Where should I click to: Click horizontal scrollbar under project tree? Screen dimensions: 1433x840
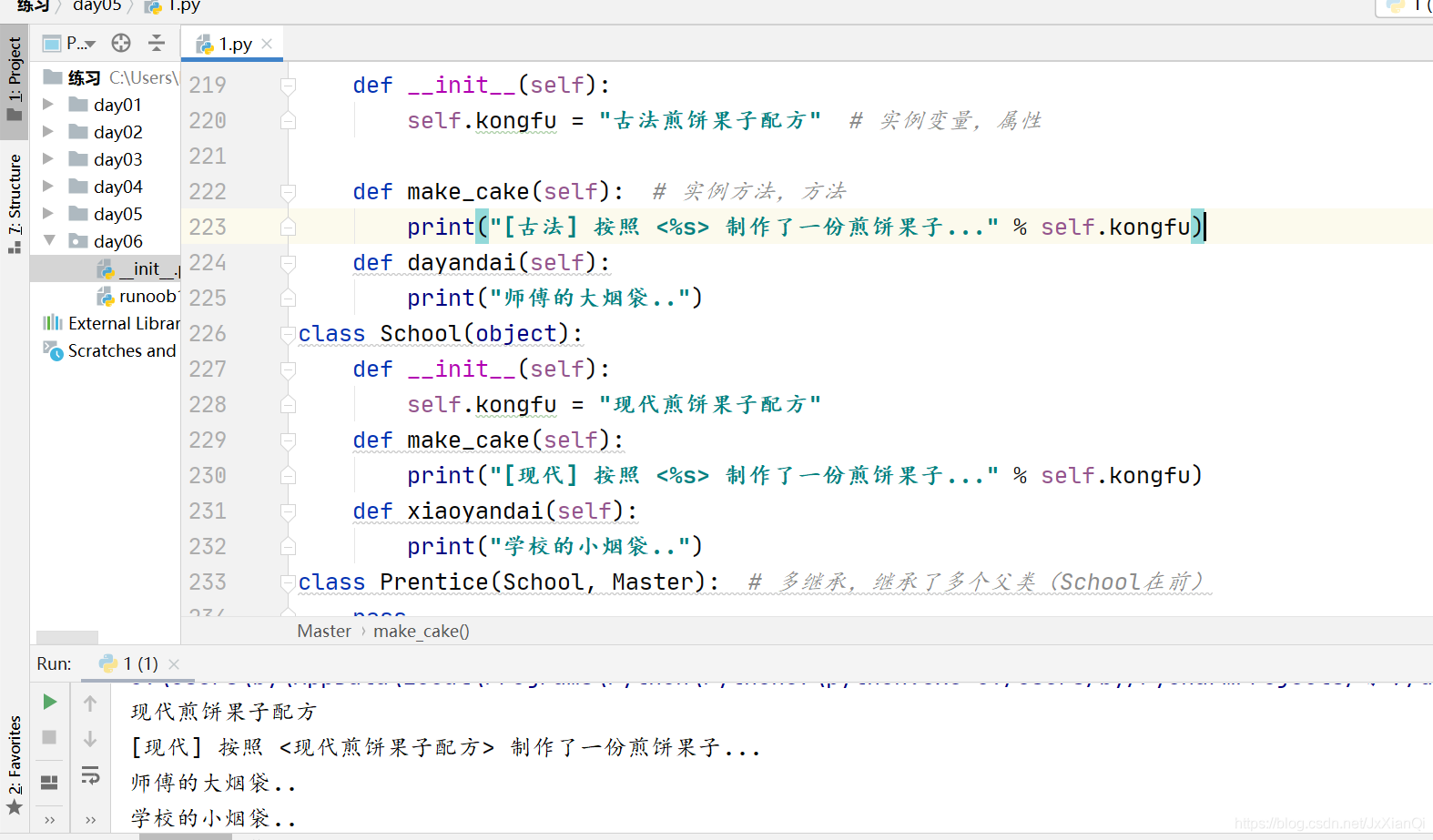coord(67,637)
